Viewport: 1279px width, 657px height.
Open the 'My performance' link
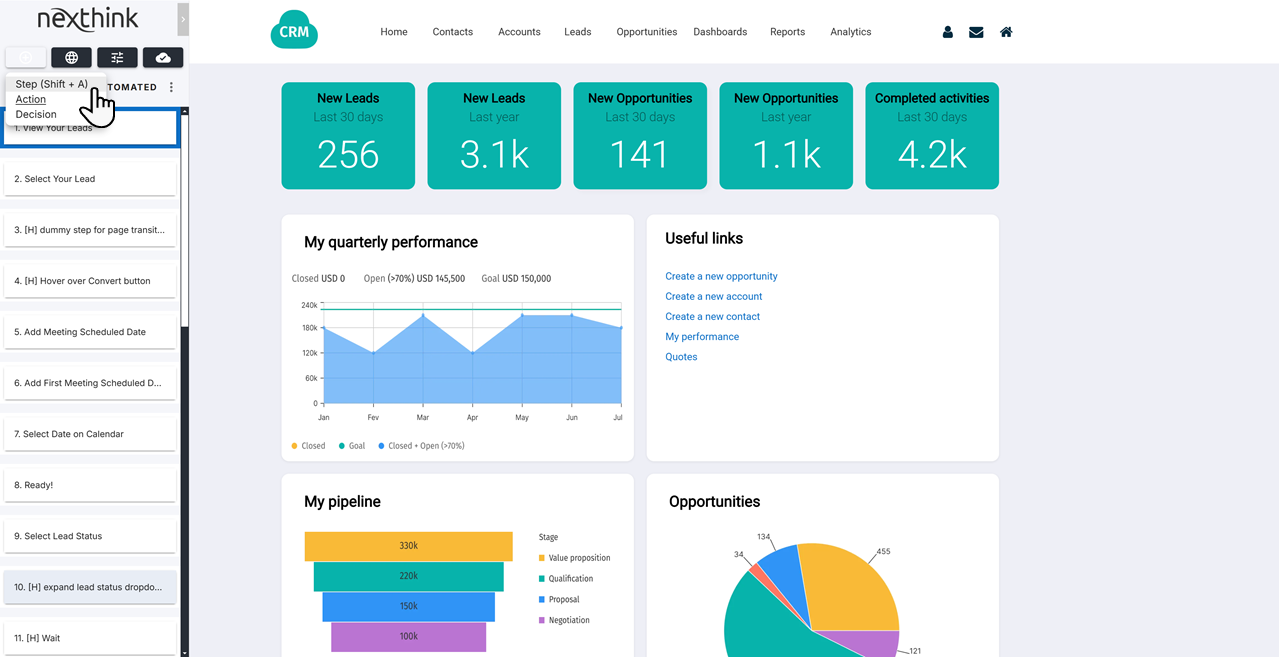702,336
